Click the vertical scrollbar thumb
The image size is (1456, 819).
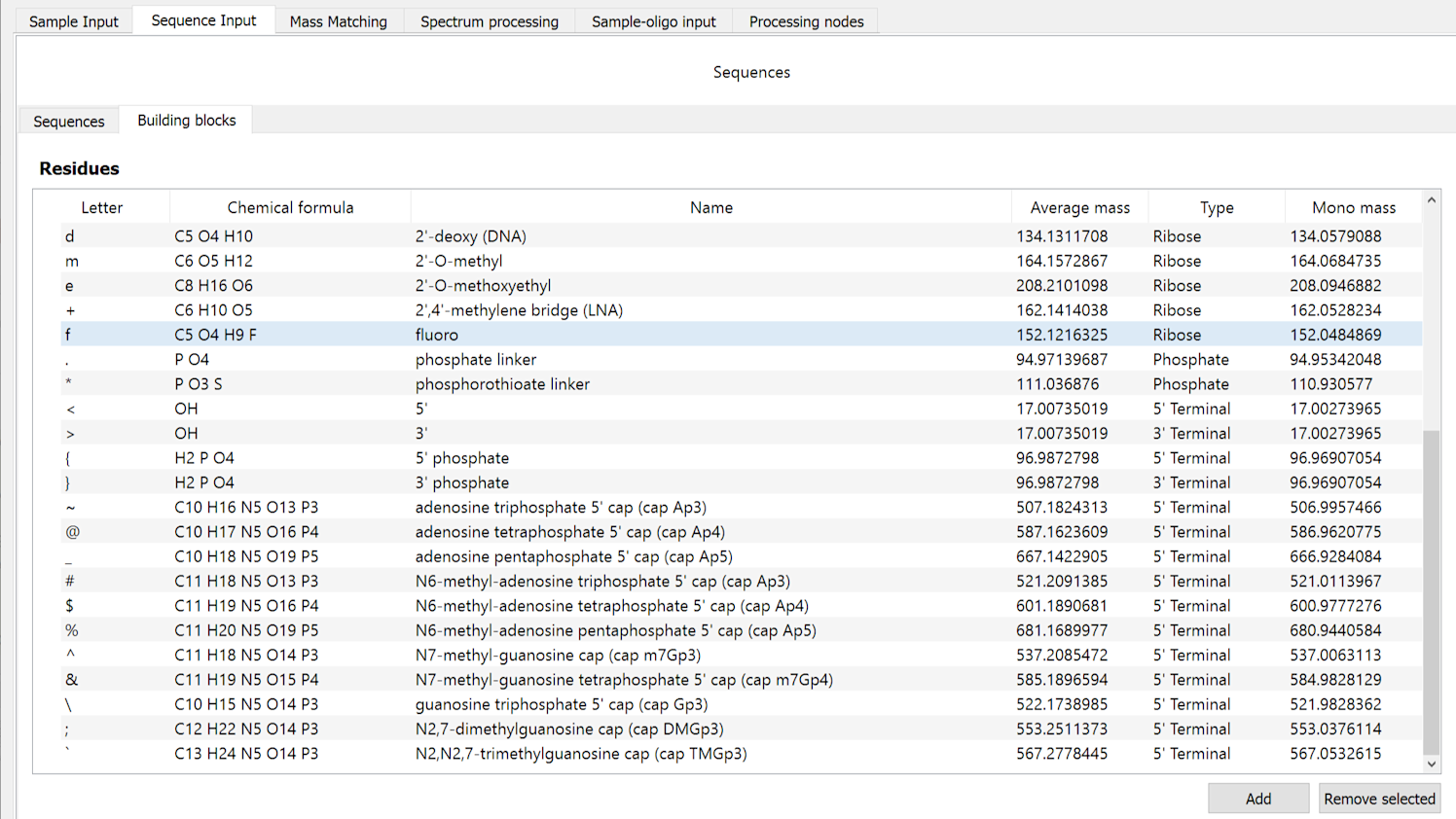click(x=1431, y=591)
